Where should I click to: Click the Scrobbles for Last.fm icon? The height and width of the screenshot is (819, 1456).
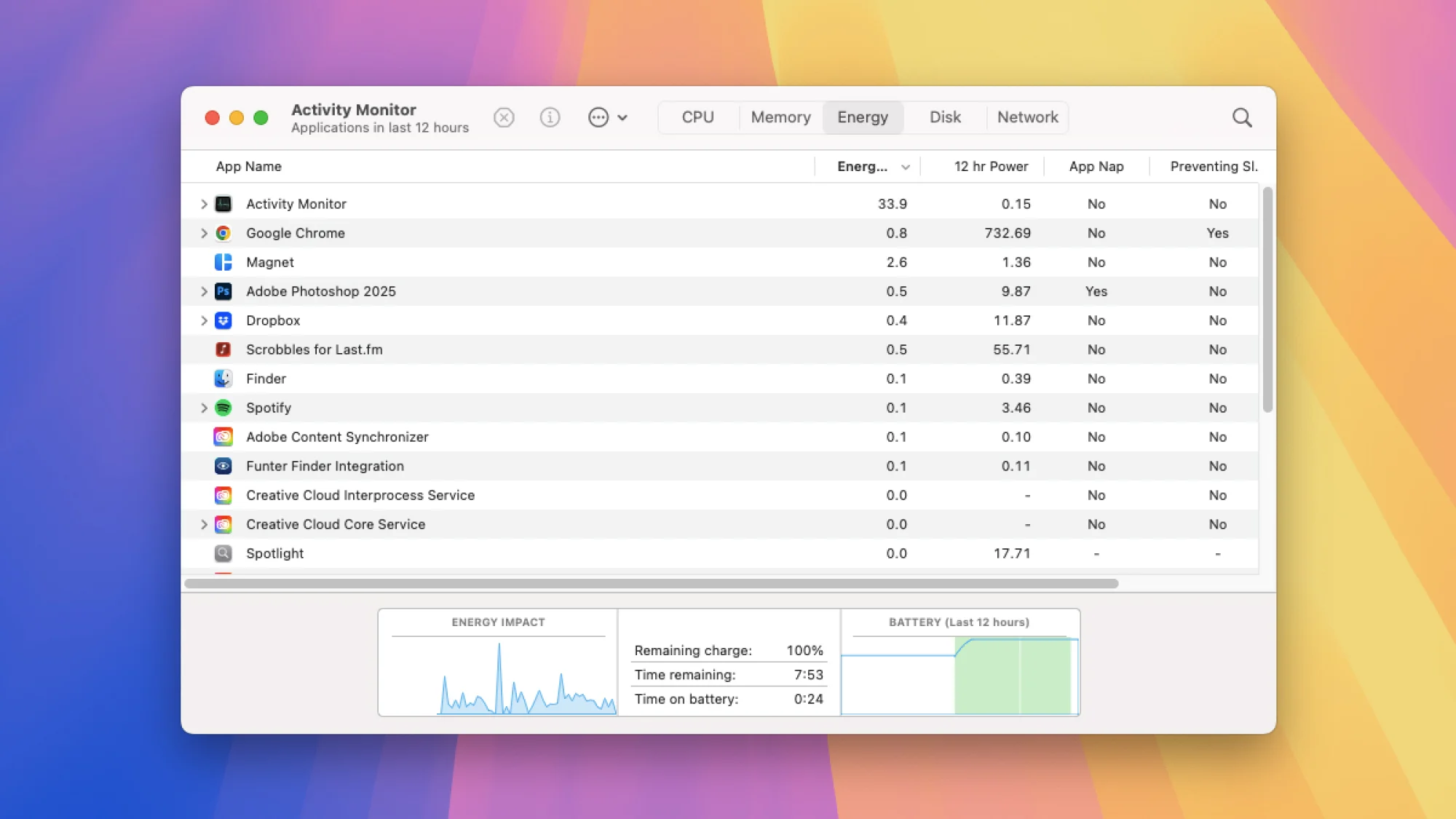(223, 349)
